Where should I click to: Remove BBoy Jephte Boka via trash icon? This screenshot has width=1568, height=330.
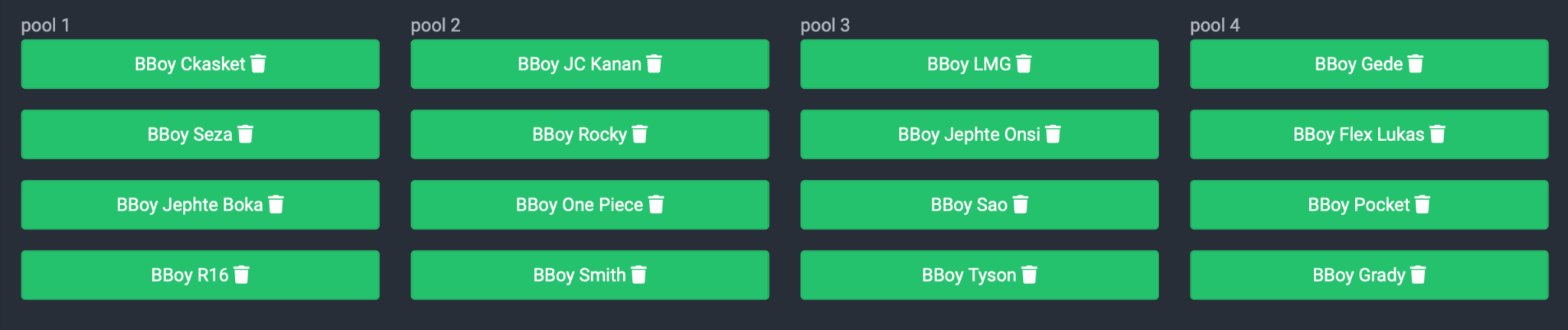276,204
